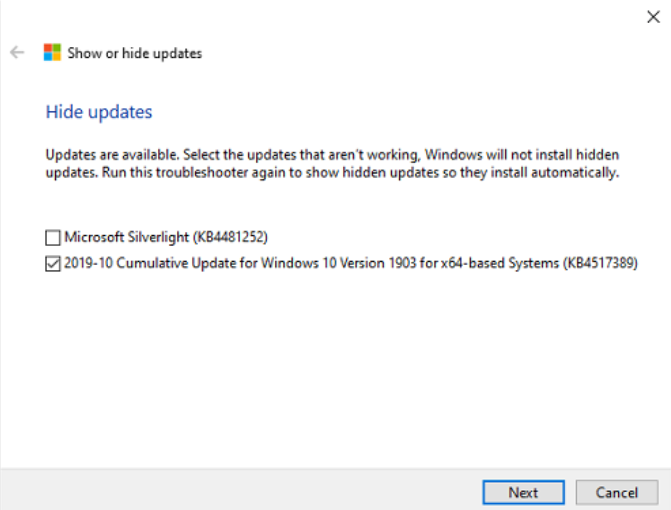Click the "Show or hide updates" title text
Viewport: 671px width, 510px height.
(x=134, y=53)
